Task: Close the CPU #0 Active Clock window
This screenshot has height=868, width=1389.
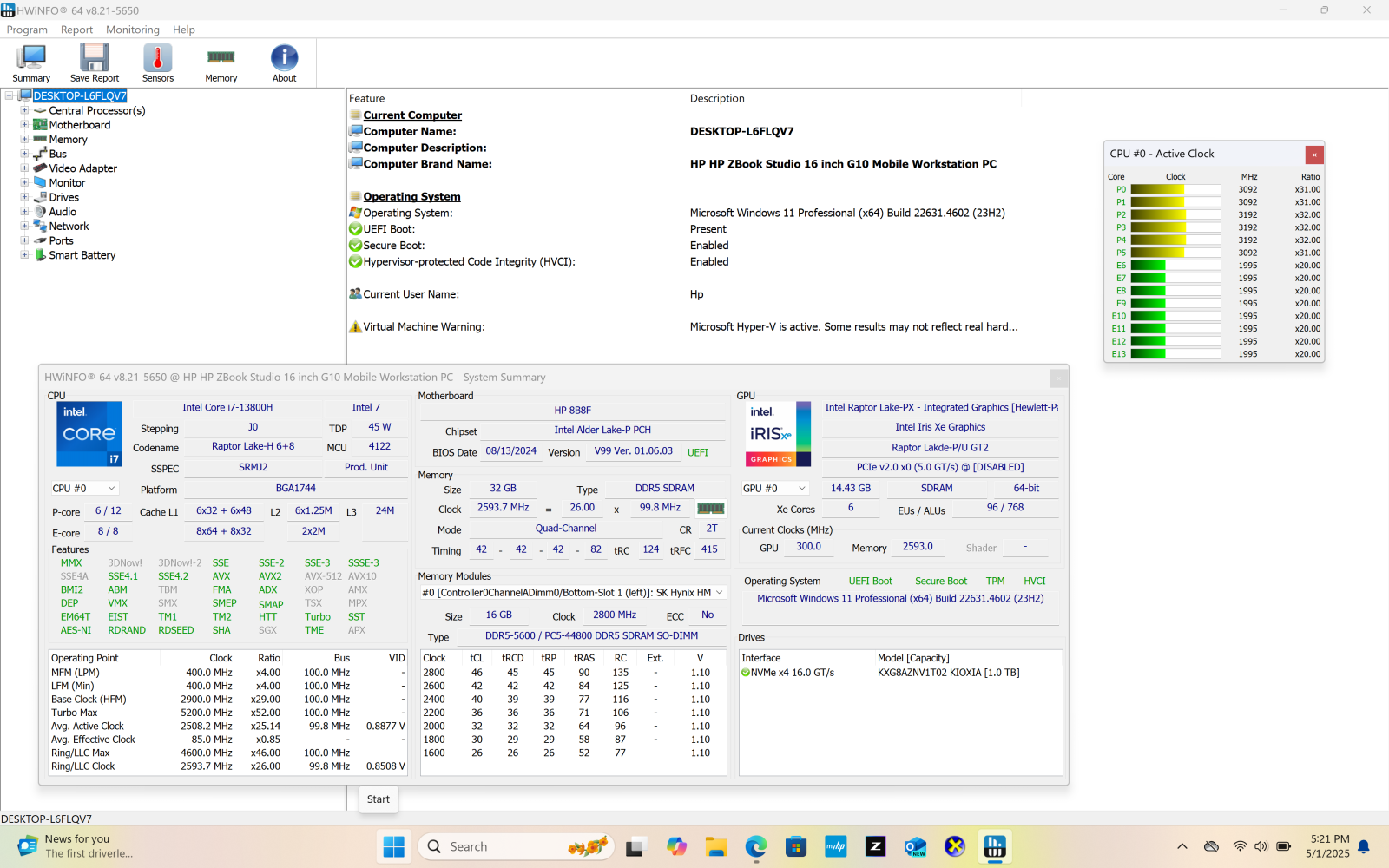Action: pyautogui.click(x=1314, y=155)
